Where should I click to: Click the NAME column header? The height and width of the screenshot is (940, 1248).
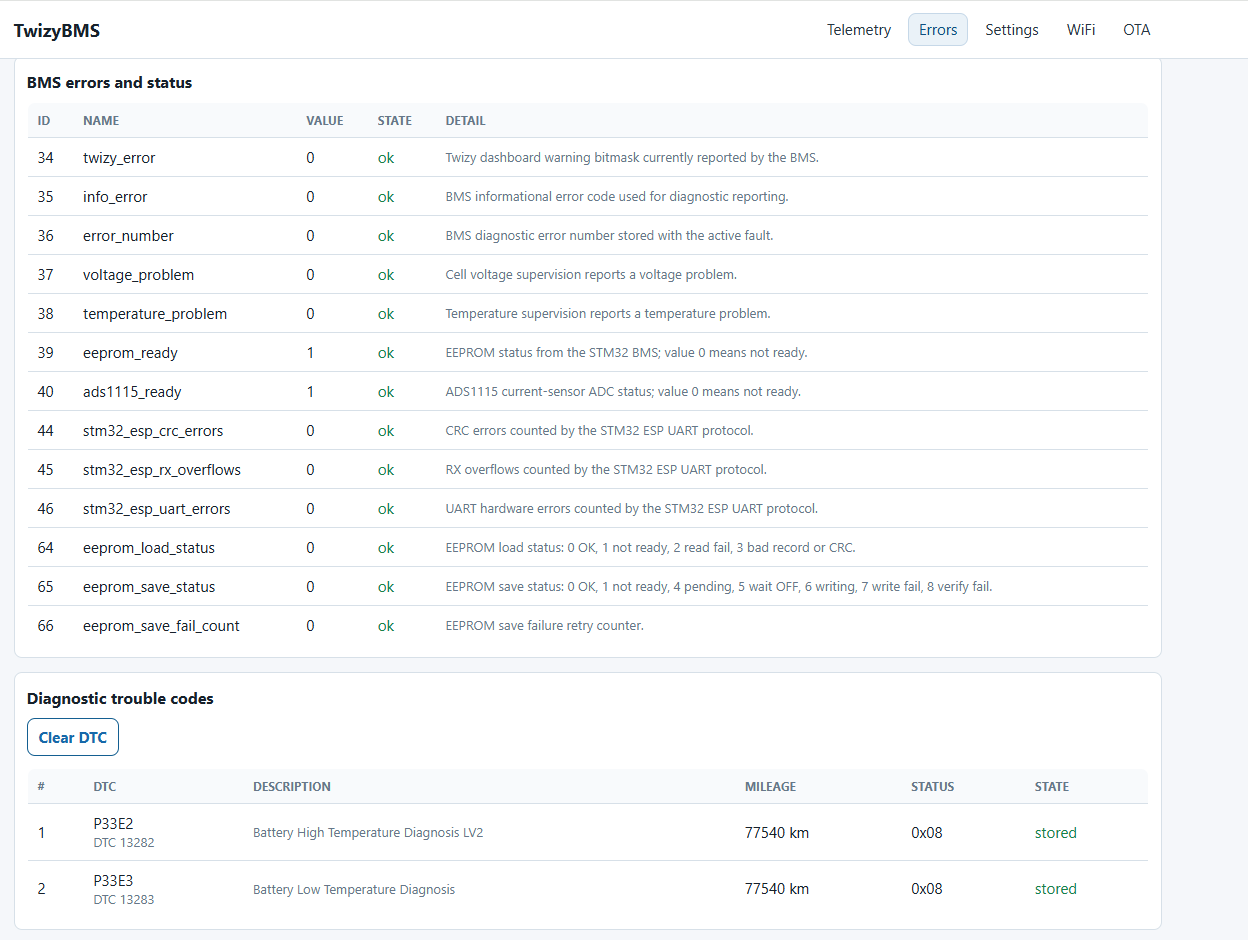[101, 121]
